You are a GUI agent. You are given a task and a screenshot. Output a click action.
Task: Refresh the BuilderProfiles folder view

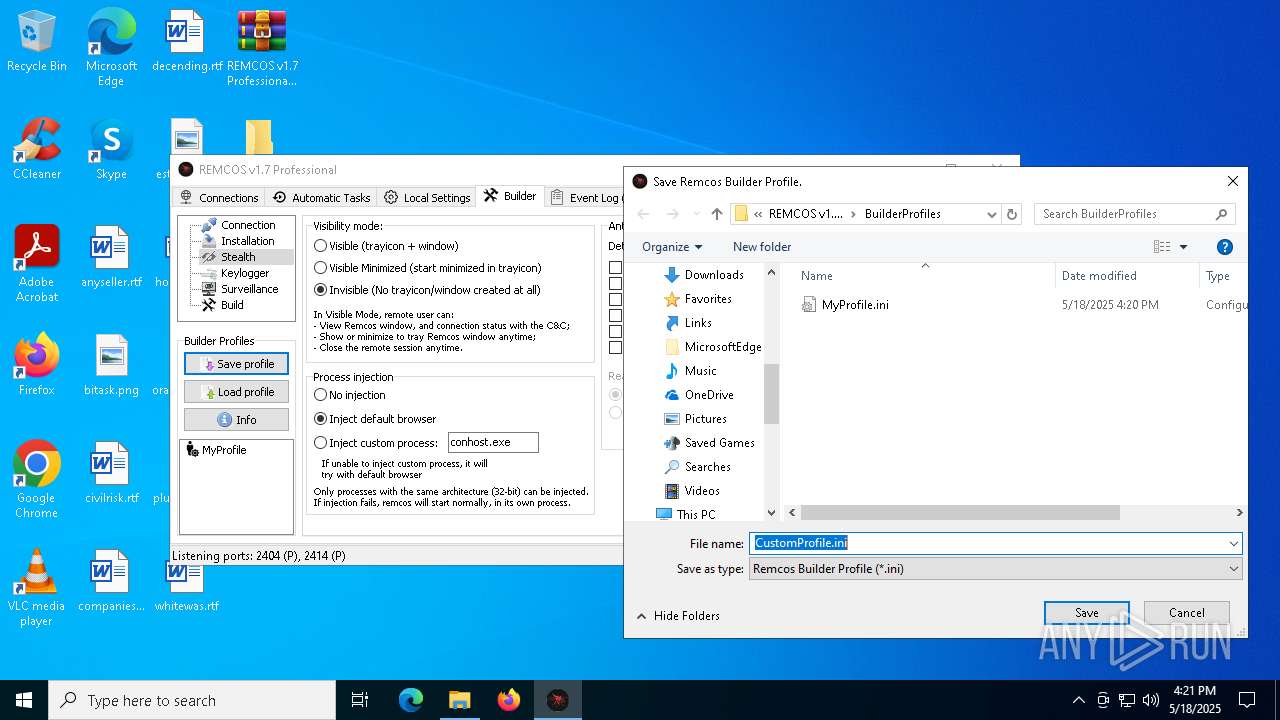1012,214
